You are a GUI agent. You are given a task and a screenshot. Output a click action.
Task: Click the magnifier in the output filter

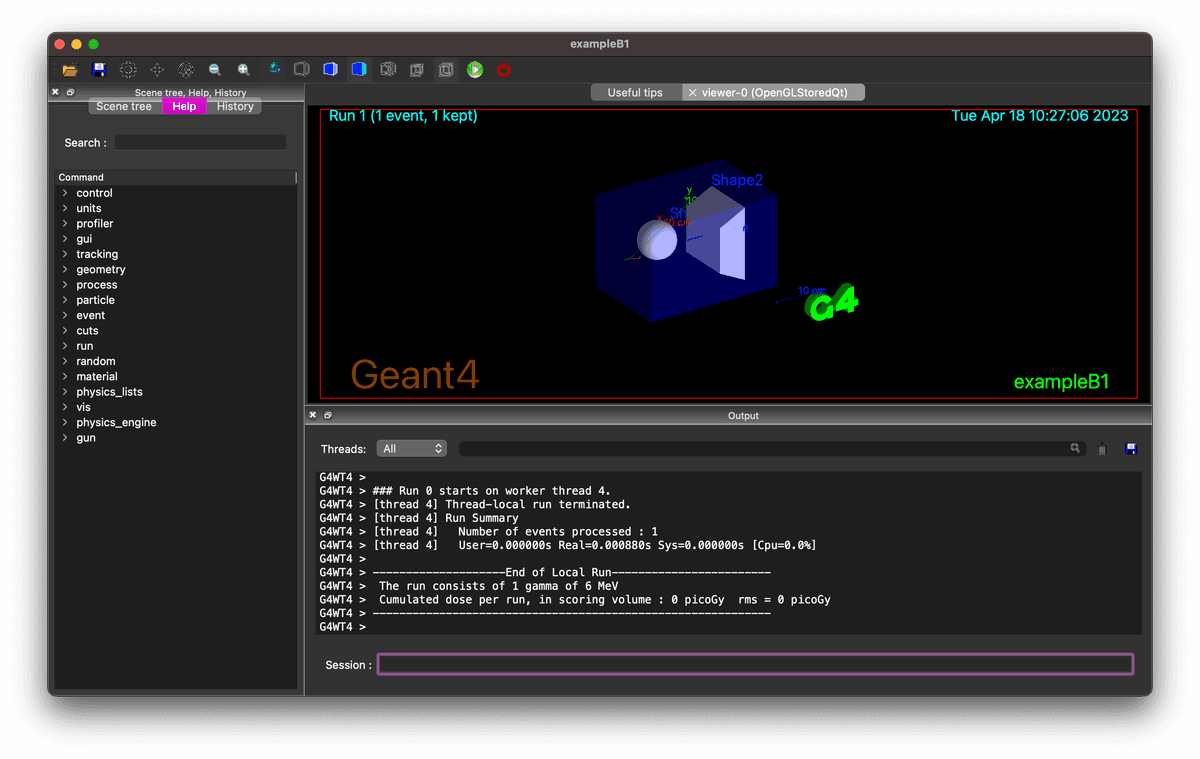[x=1076, y=449]
